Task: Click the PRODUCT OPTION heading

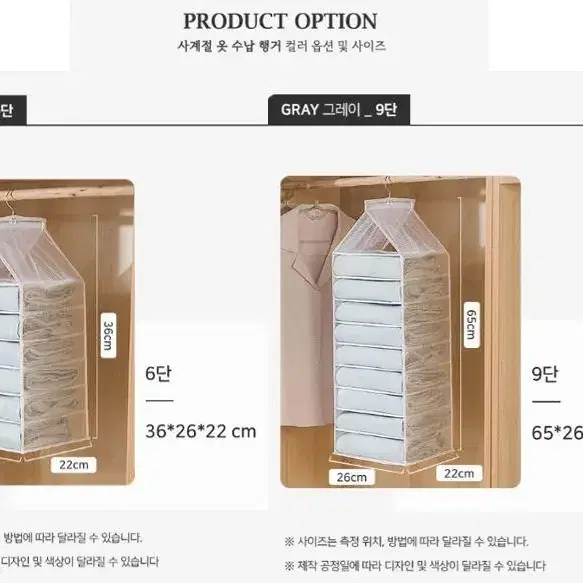Action: point(280,21)
